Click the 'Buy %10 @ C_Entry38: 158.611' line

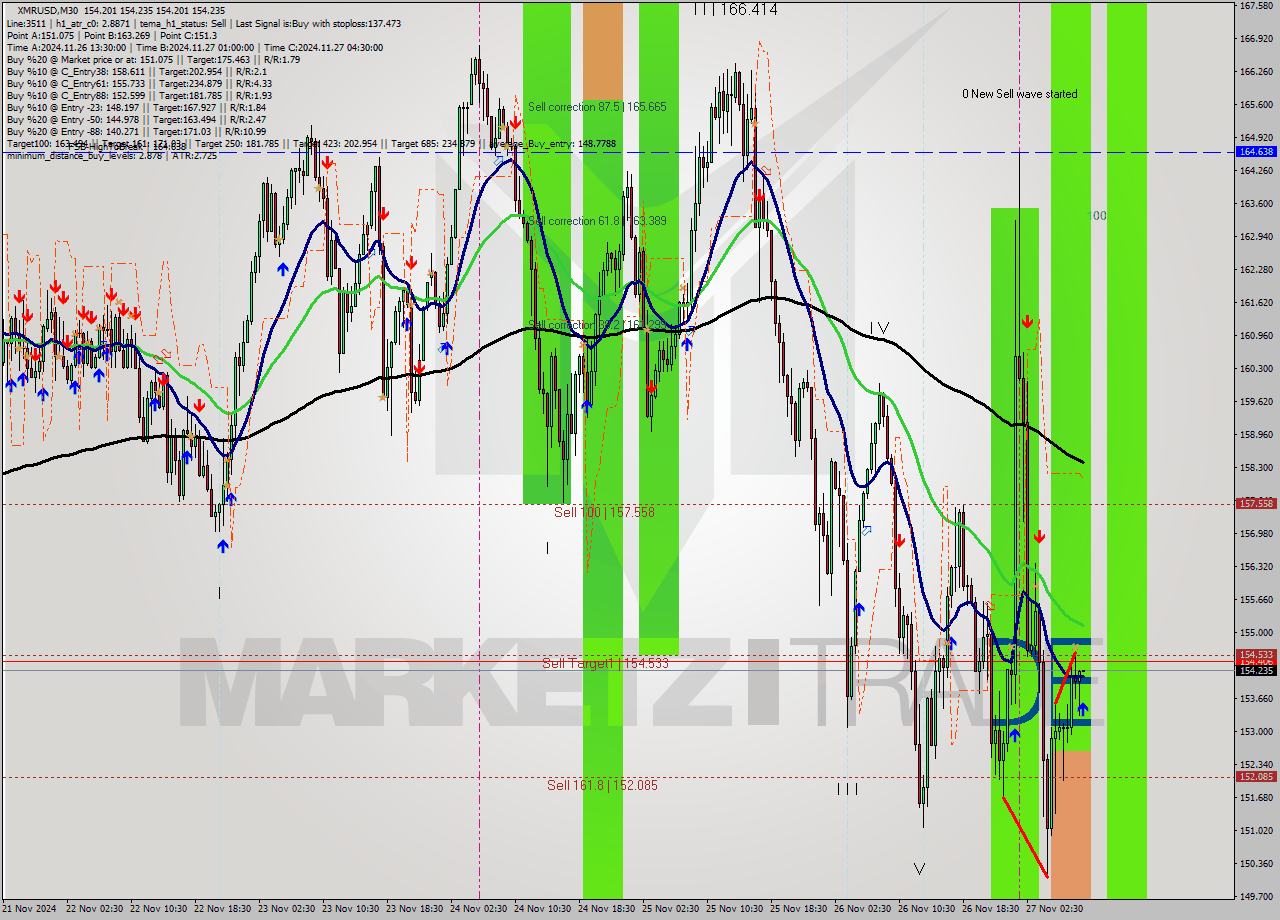(x=136, y=71)
